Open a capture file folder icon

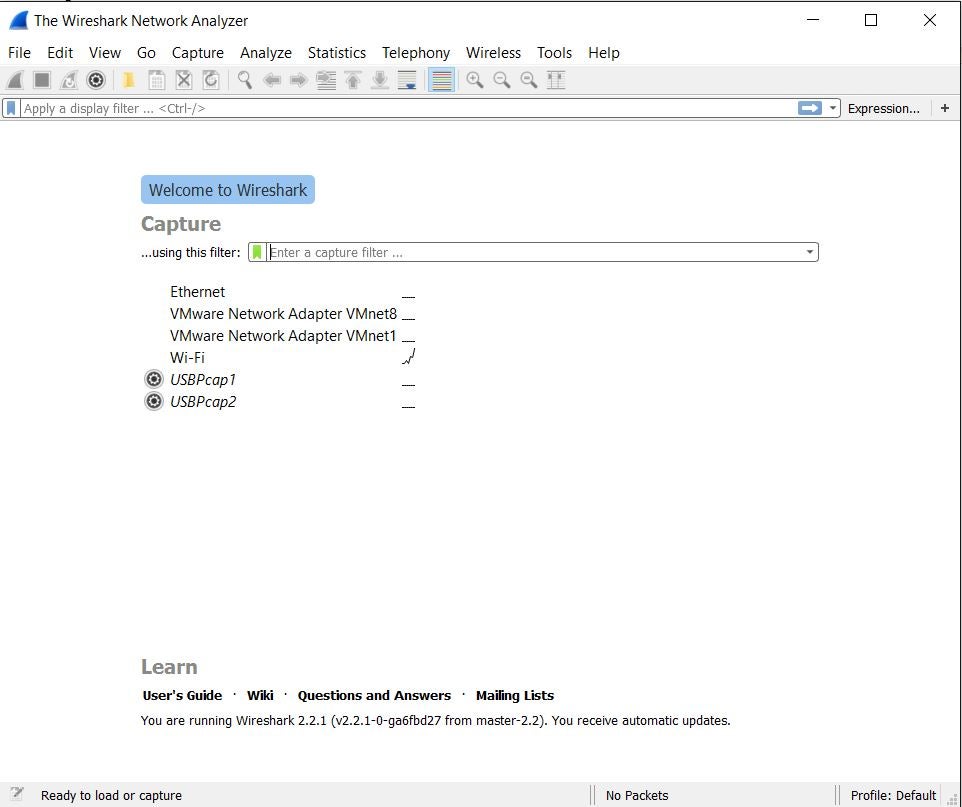[x=129, y=80]
